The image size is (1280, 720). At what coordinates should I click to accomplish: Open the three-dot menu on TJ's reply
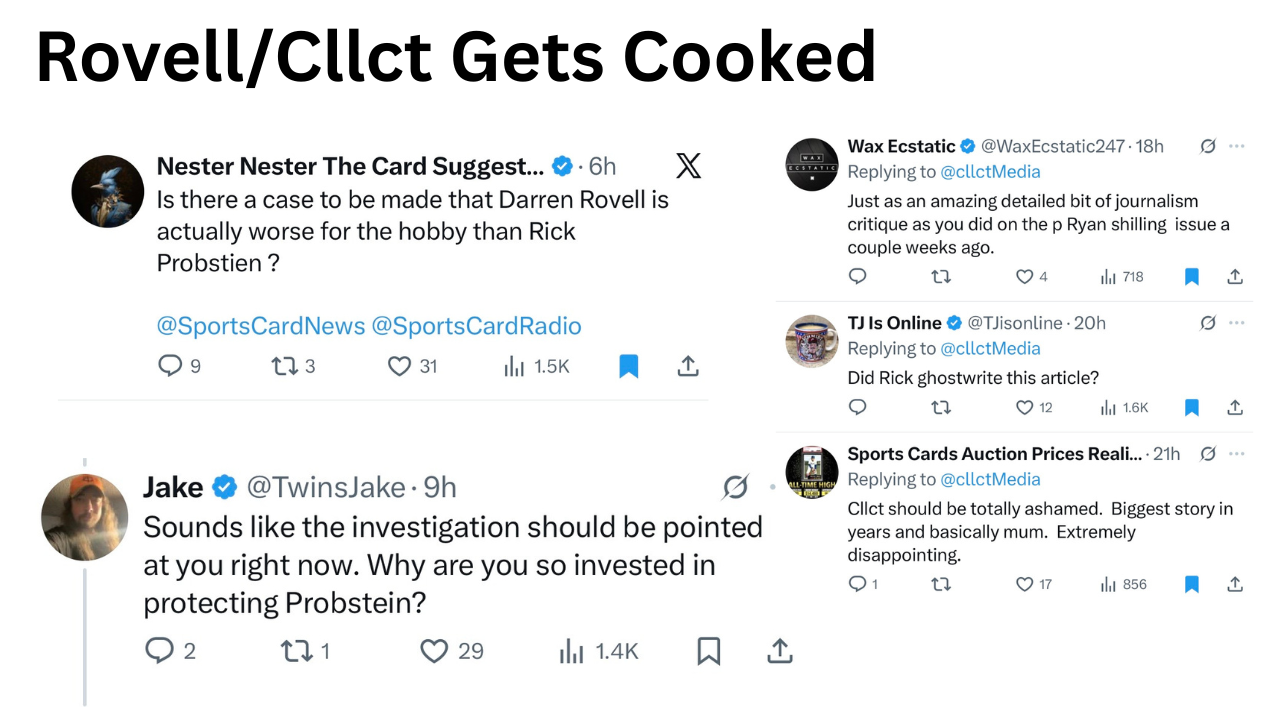(x=1237, y=323)
